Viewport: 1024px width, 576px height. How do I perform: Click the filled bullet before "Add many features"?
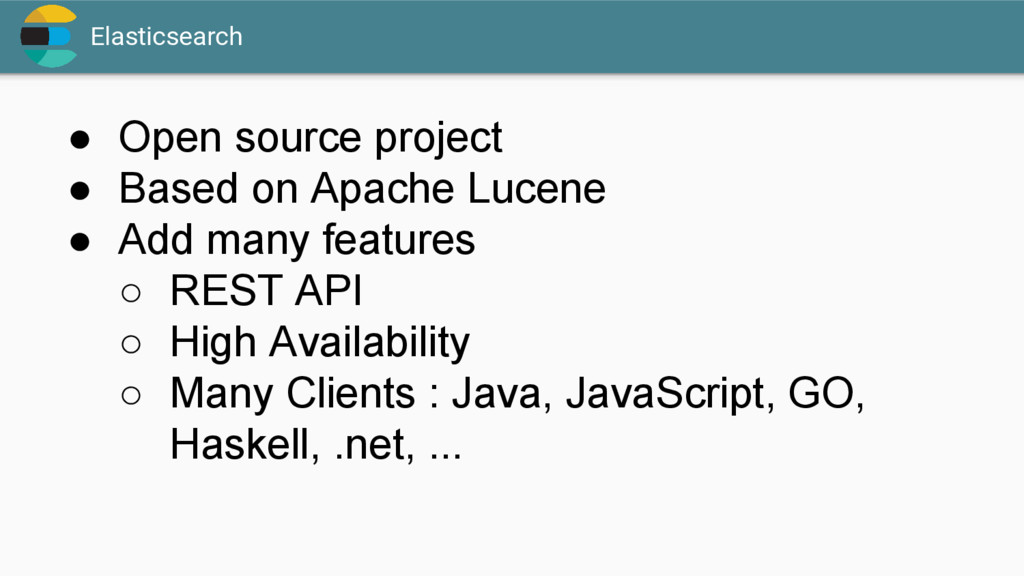coord(80,242)
